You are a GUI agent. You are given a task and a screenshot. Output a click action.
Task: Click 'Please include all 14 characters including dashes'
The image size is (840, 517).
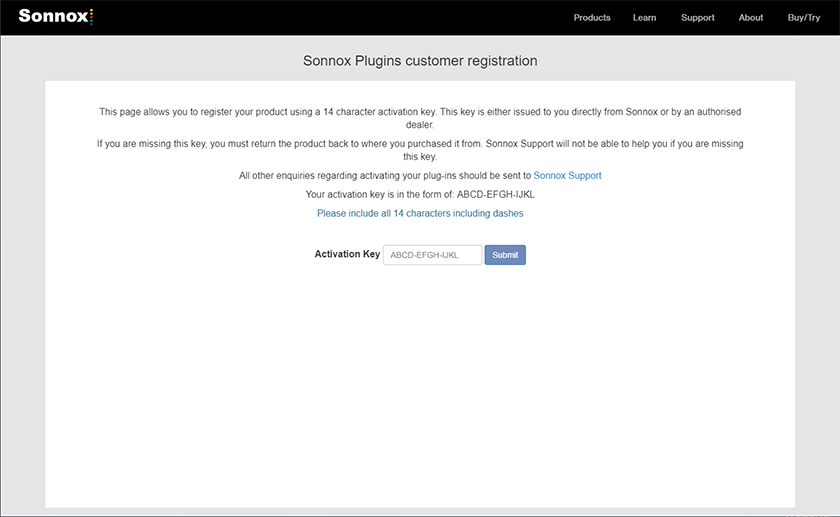click(420, 213)
